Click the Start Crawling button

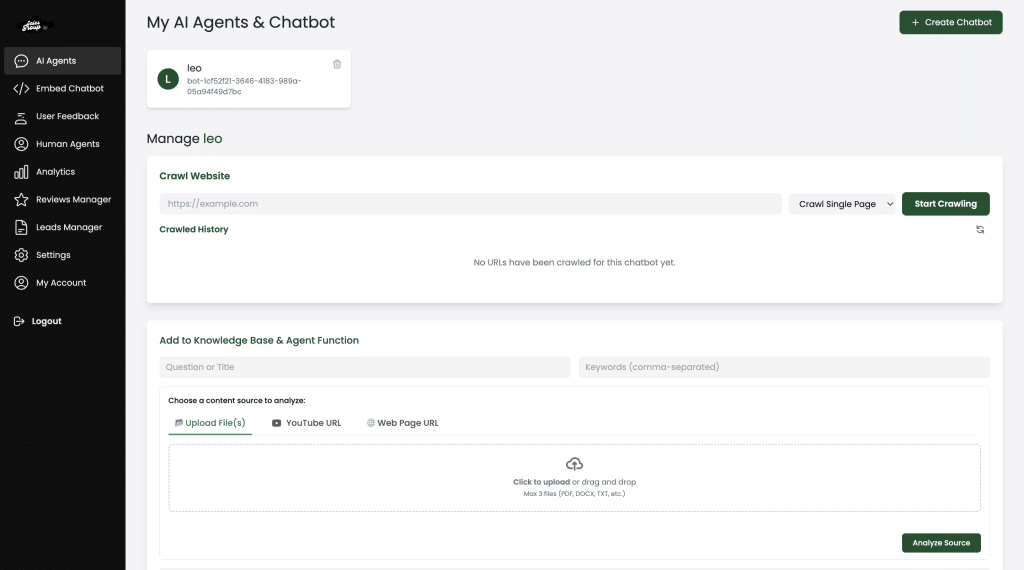945,204
